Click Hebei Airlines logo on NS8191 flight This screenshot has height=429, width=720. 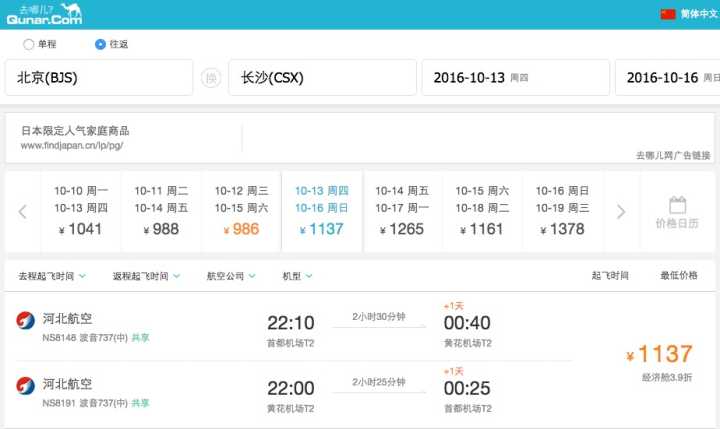[26, 387]
